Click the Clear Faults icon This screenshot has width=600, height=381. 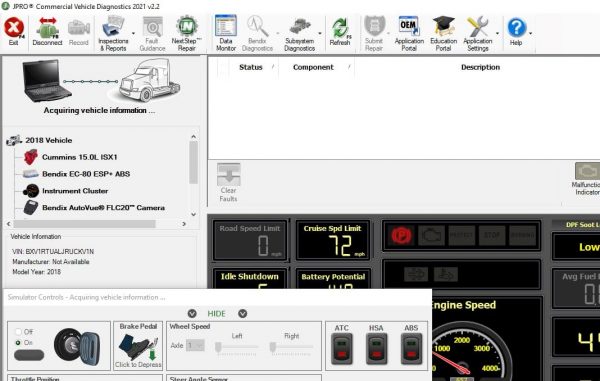228,182
